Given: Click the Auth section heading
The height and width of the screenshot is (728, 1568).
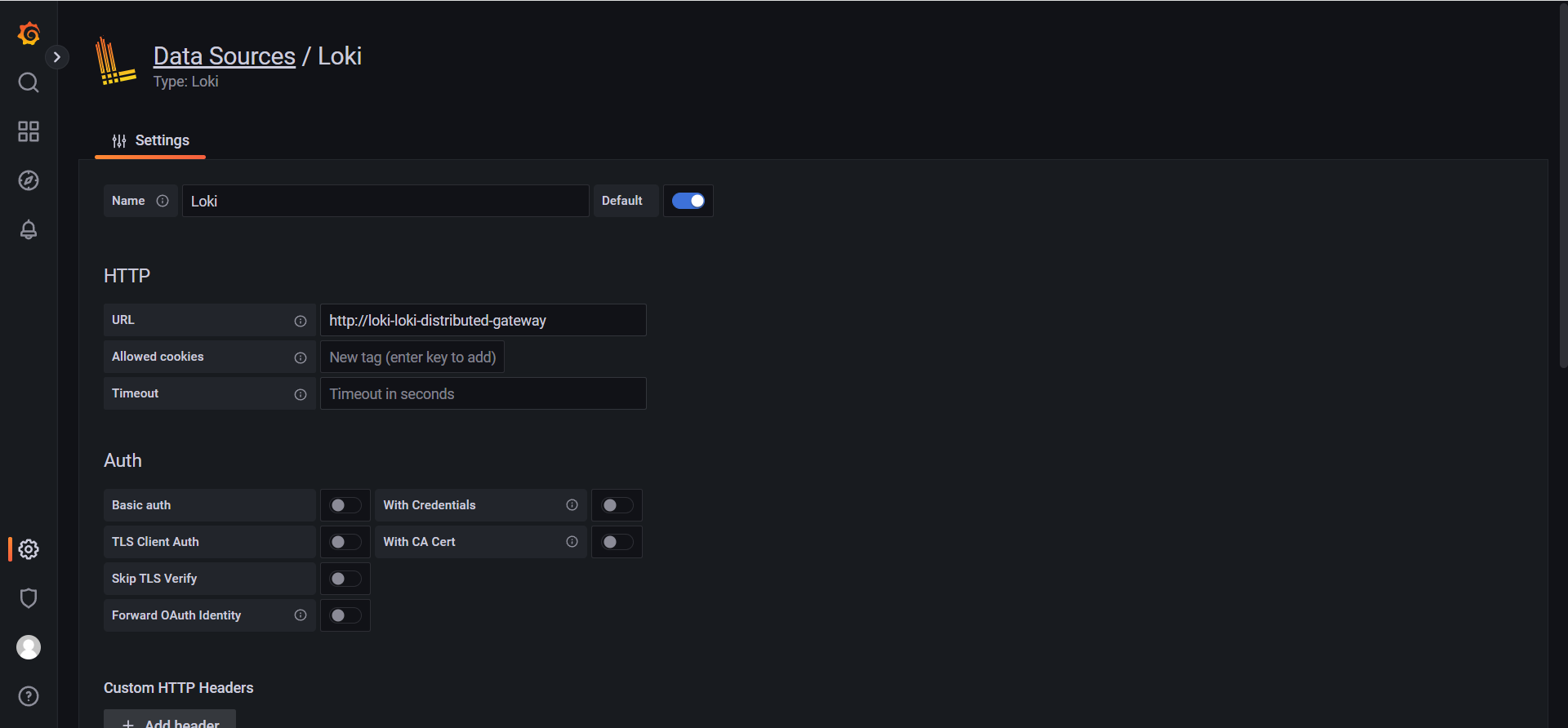Looking at the screenshot, I should [x=122, y=460].
